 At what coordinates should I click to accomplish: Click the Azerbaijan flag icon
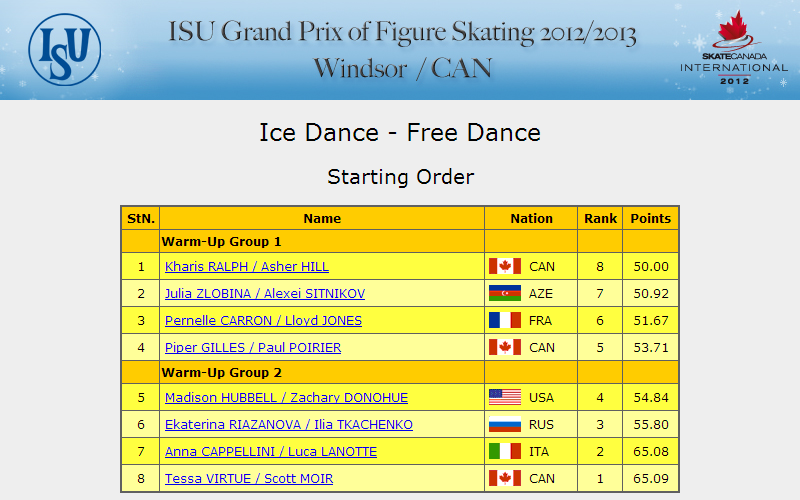click(x=505, y=293)
